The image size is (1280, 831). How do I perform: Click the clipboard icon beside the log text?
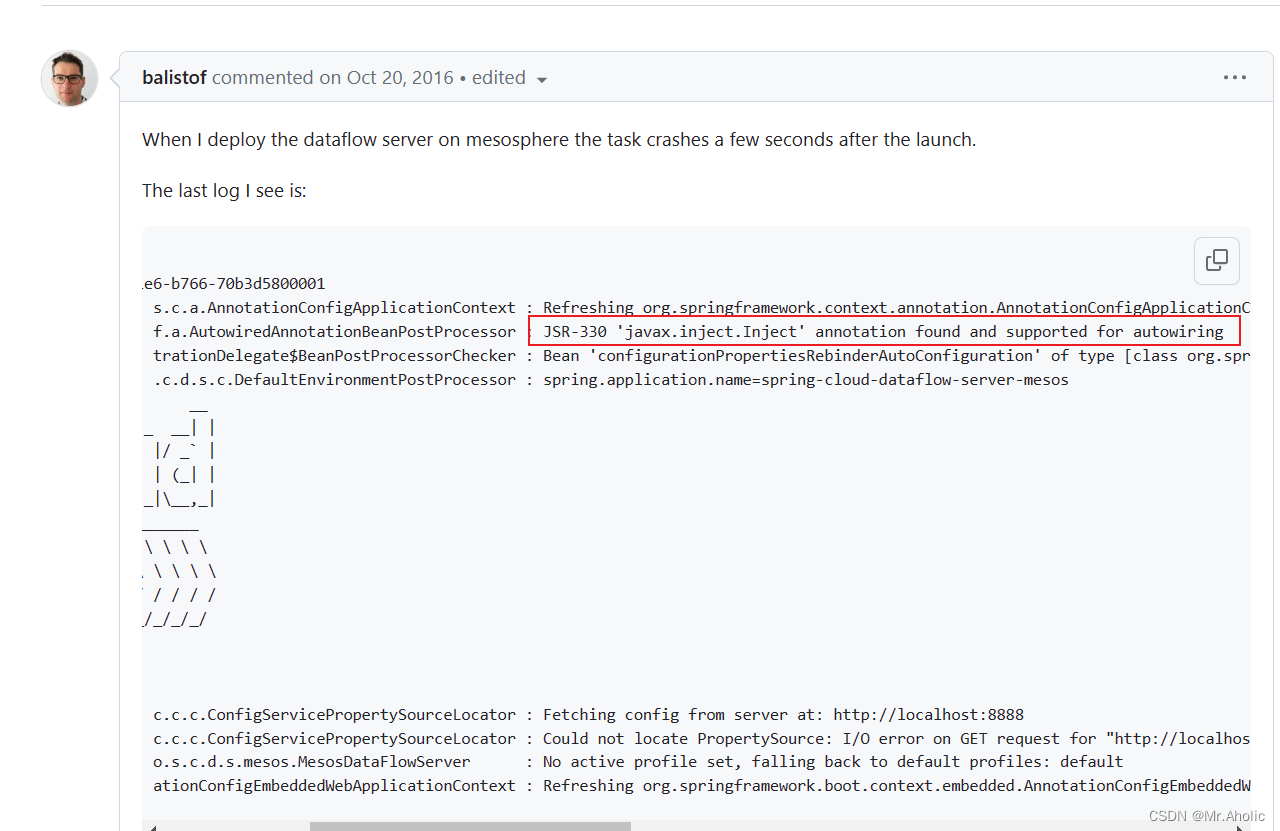[1216, 260]
